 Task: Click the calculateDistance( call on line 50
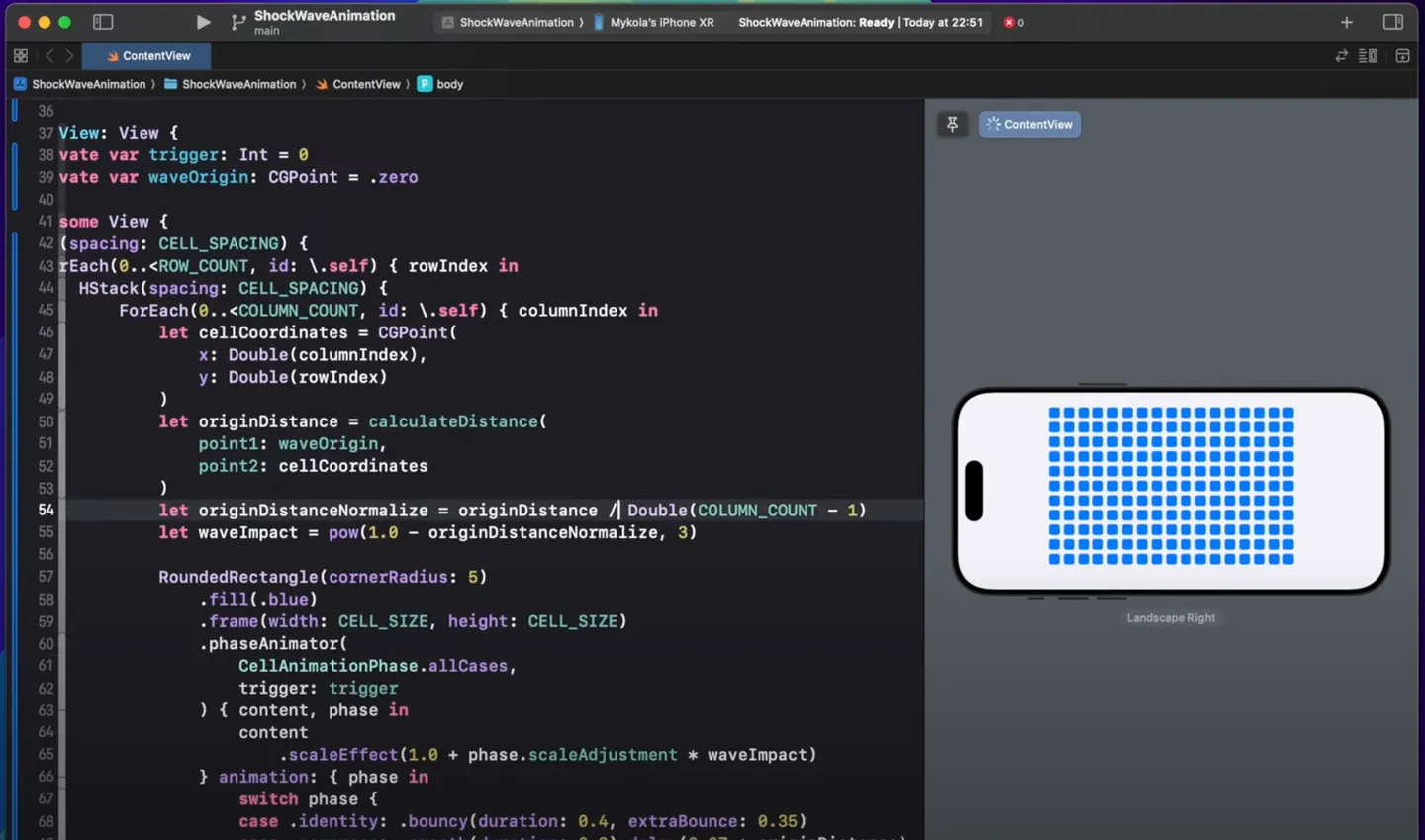coord(457,421)
